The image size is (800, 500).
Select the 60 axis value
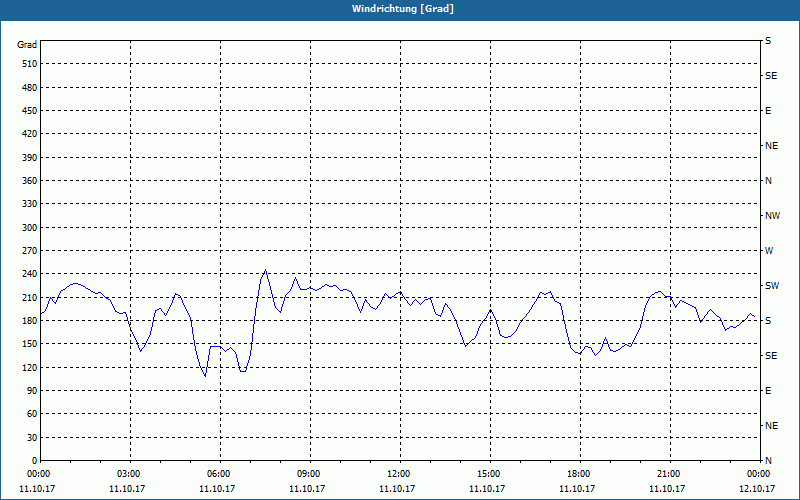[31, 413]
